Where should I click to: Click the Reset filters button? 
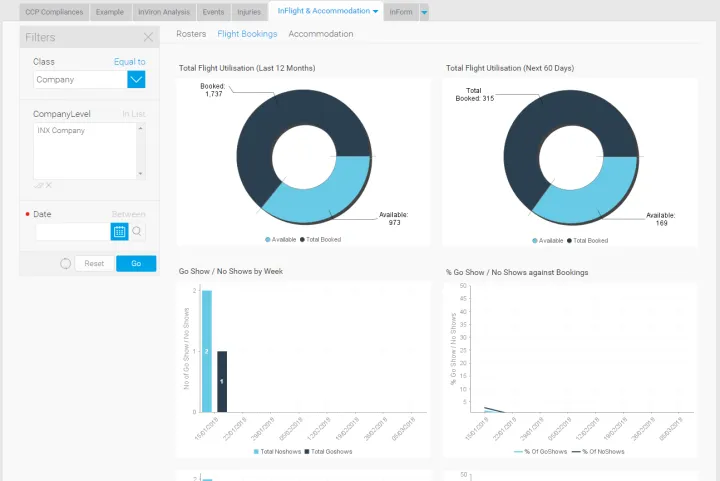(x=94, y=263)
